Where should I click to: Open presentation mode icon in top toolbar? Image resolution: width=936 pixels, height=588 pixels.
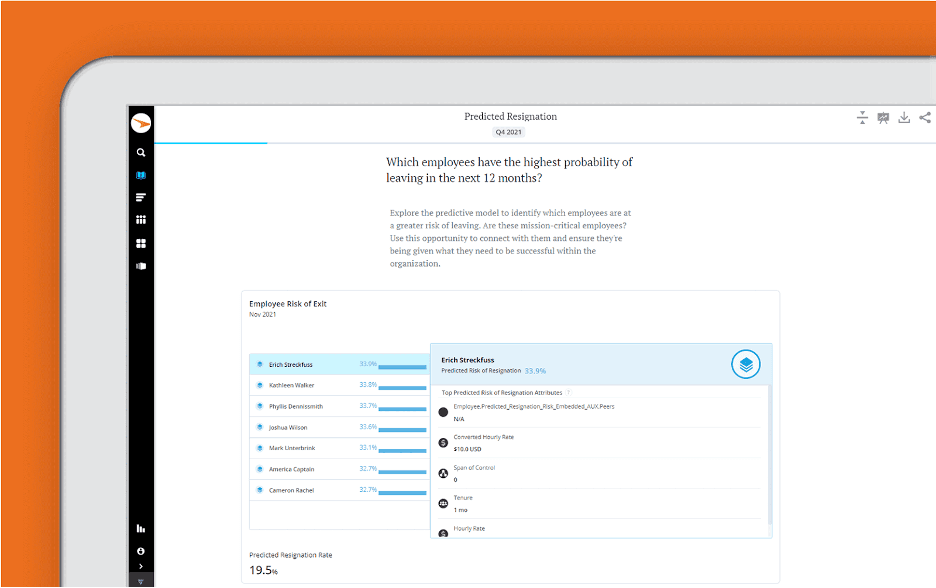pyautogui.click(x=883, y=118)
